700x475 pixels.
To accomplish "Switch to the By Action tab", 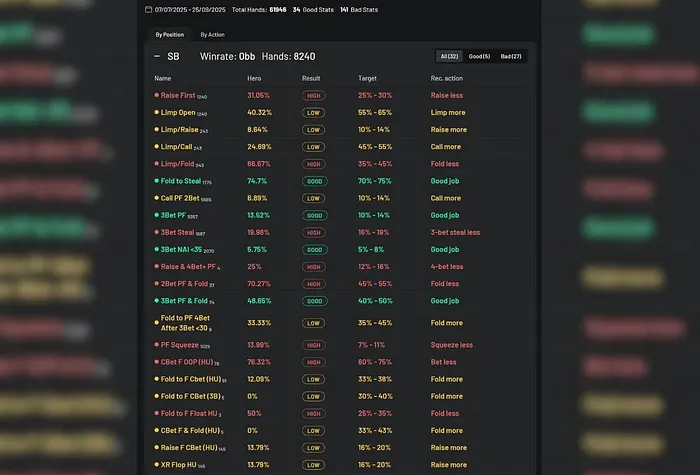I will tap(212, 34).
